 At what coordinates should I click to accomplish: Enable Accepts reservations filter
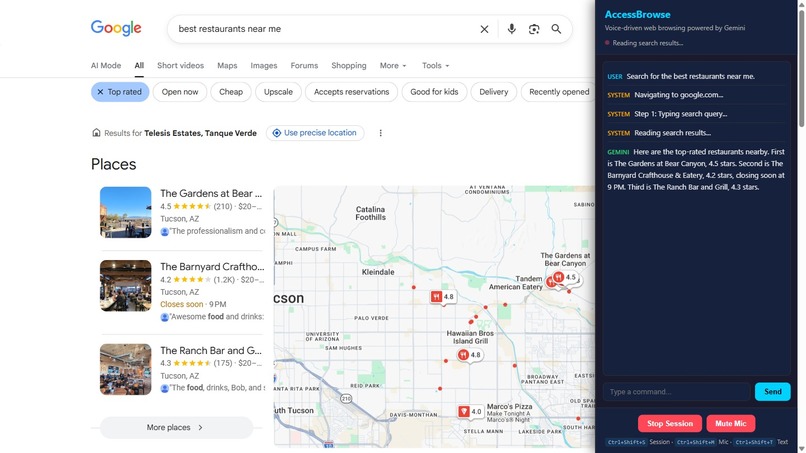(x=352, y=92)
